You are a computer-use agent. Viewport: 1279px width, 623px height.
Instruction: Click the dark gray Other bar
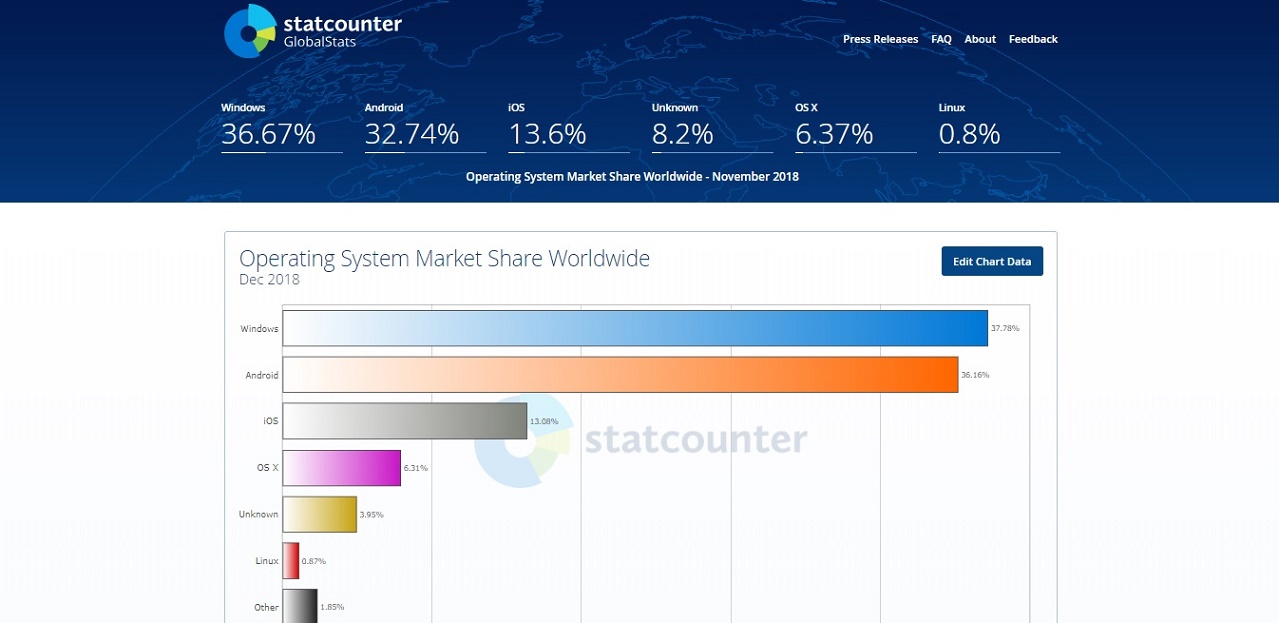300,607
